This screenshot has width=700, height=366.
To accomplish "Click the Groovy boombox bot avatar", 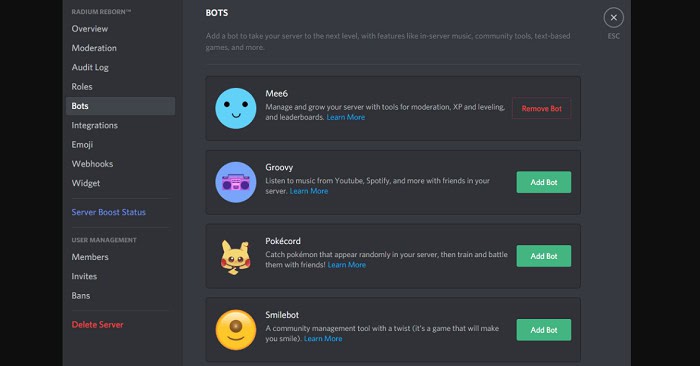I will click(x=236, y=182).
